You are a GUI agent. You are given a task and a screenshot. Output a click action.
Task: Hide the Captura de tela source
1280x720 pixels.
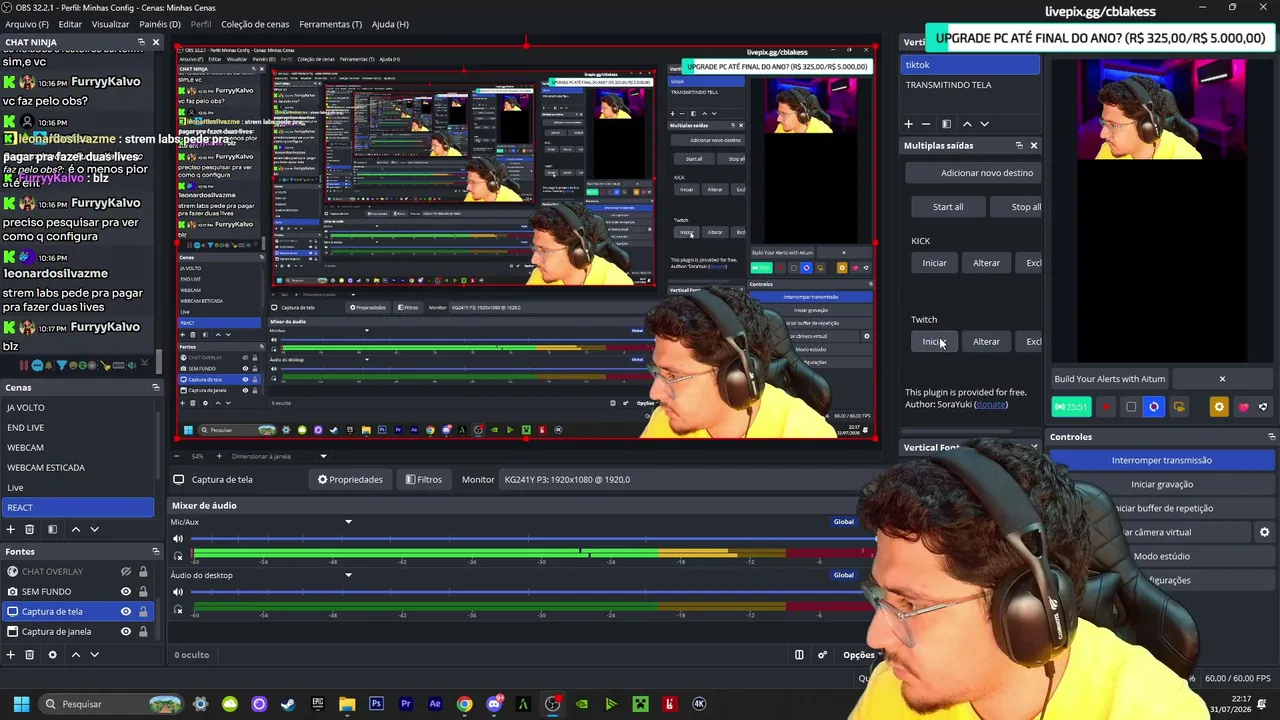click(x=125, y=612)
